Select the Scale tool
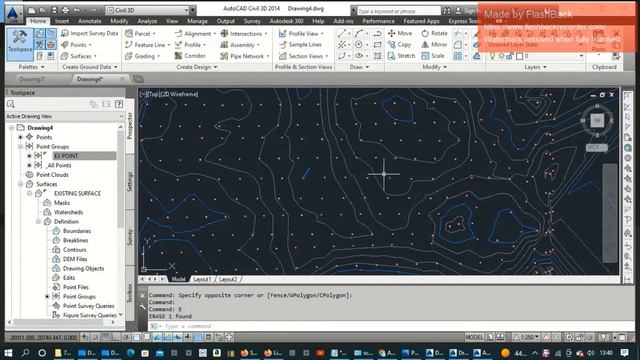This screenshot has height=360, width=640. tap(433, 56)
